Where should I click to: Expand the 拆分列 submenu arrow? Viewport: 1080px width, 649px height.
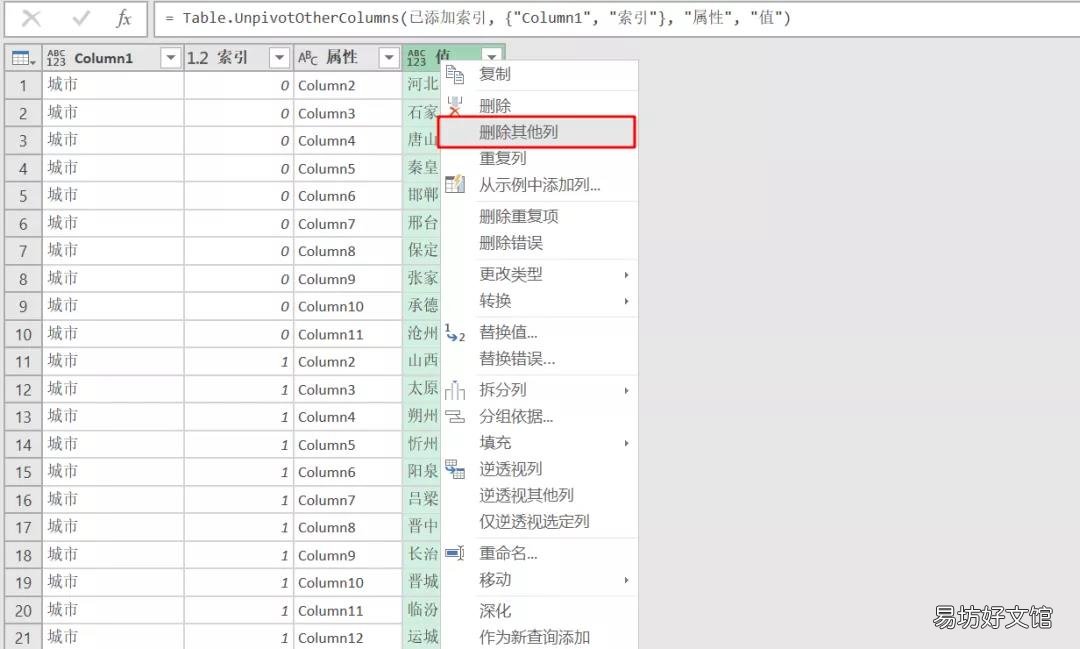tap(626, 391)
